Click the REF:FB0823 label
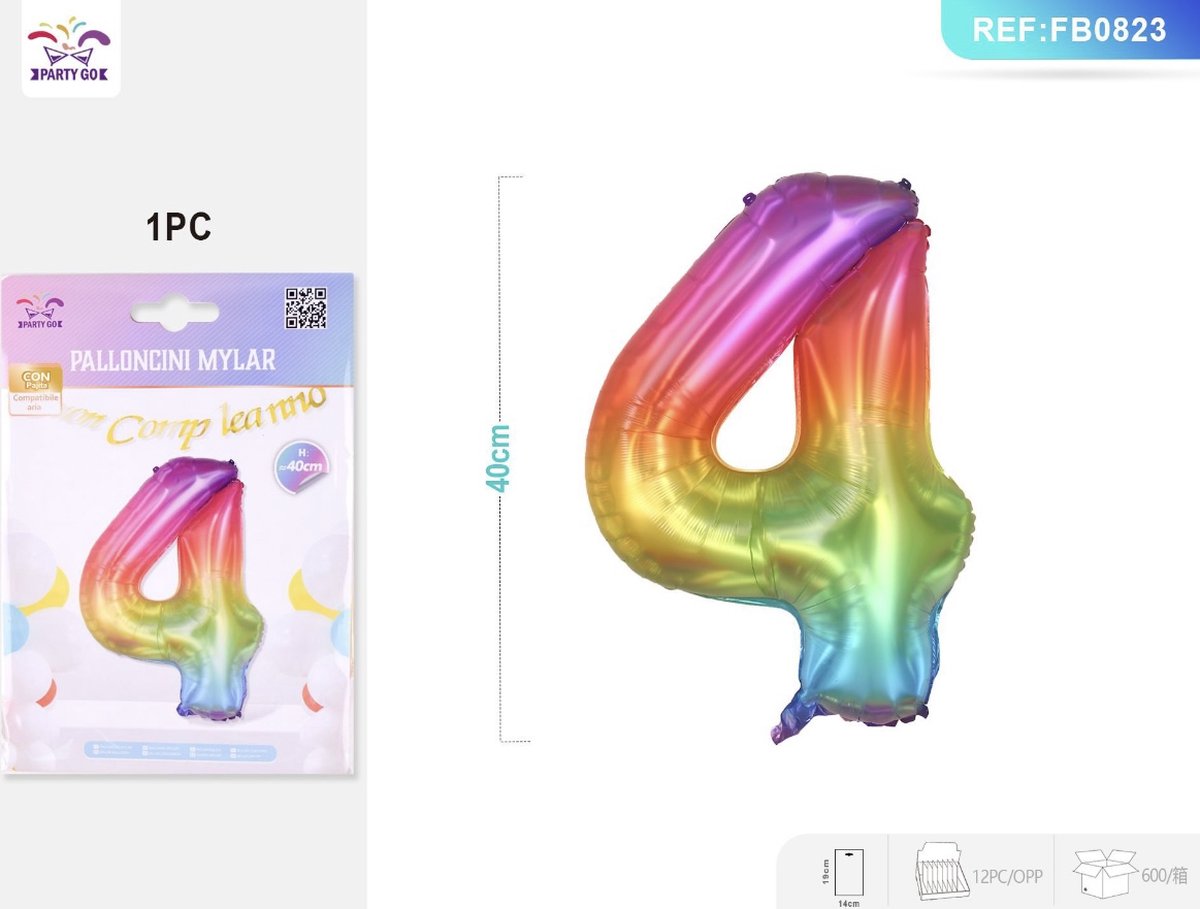The image size is (1200, 909). click(1070, 29)
